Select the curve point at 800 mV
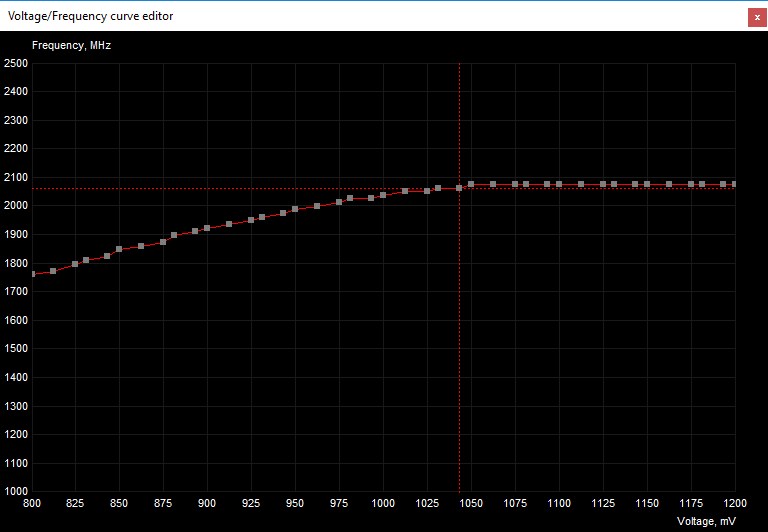This screenshot has width=768, height=532. click(32, 274)
